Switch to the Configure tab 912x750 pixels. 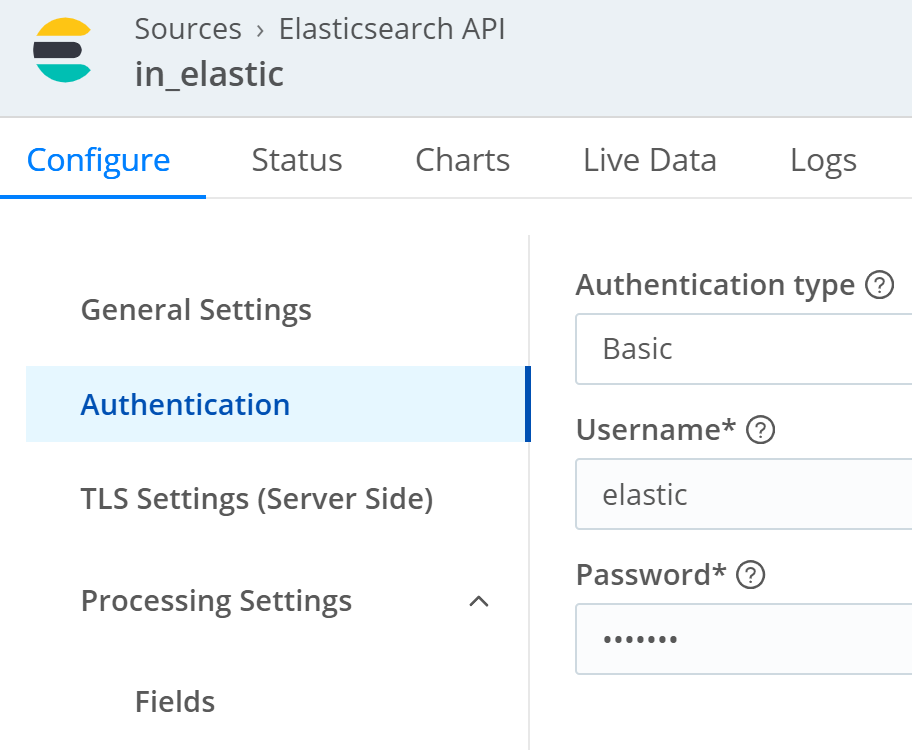98,160
